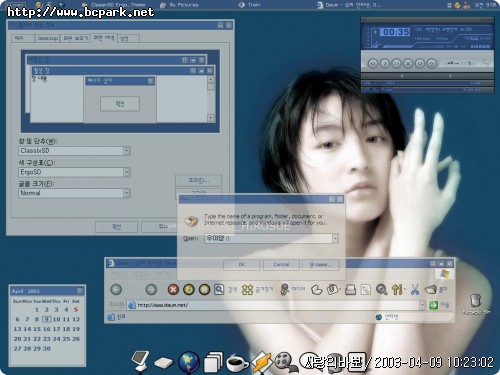The image size is (500, 375).
Task: Open History icon in browser toolbar
Action: (316, 290)
